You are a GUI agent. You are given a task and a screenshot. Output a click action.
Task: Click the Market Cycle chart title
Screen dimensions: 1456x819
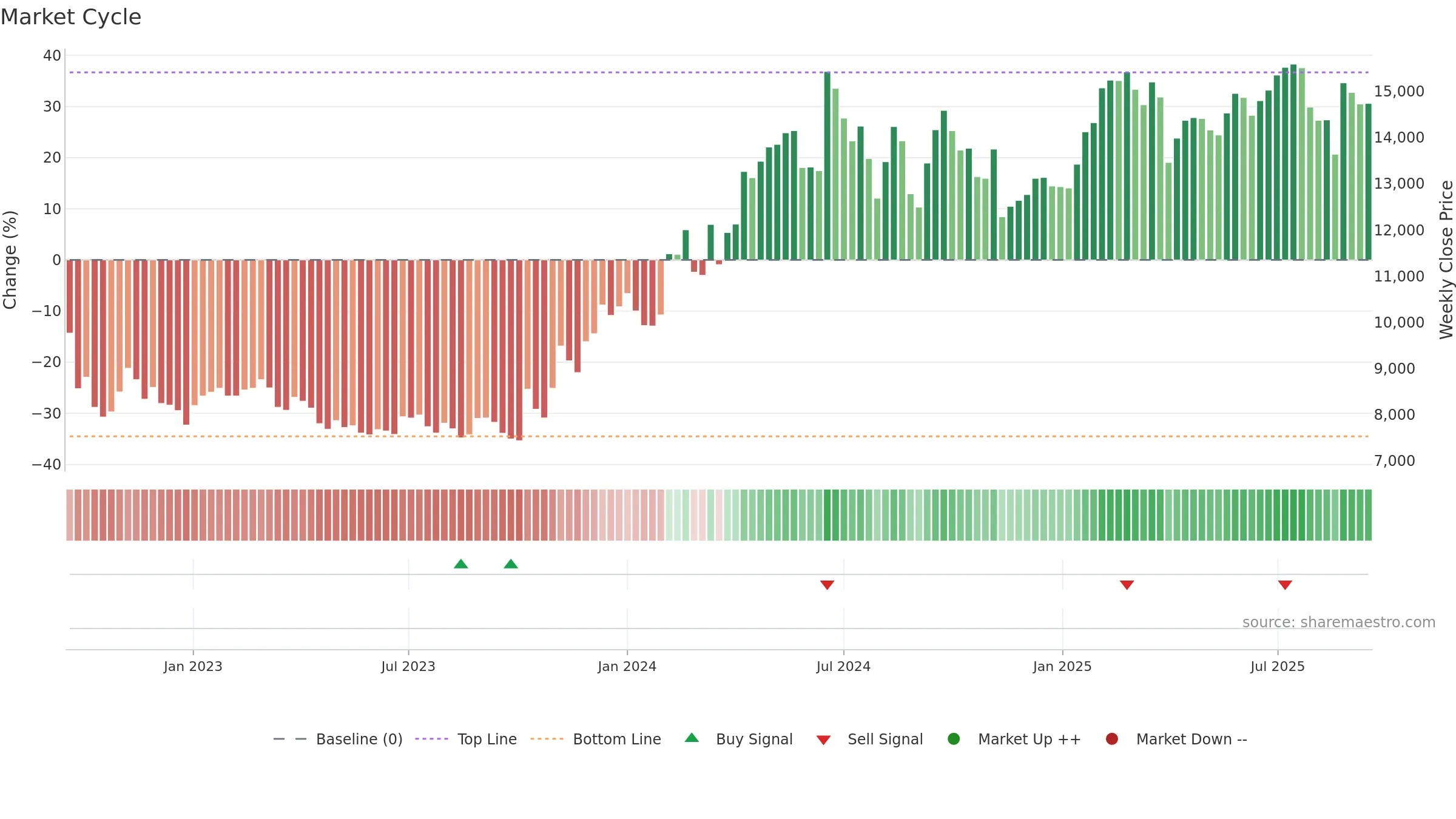point(71,17)
